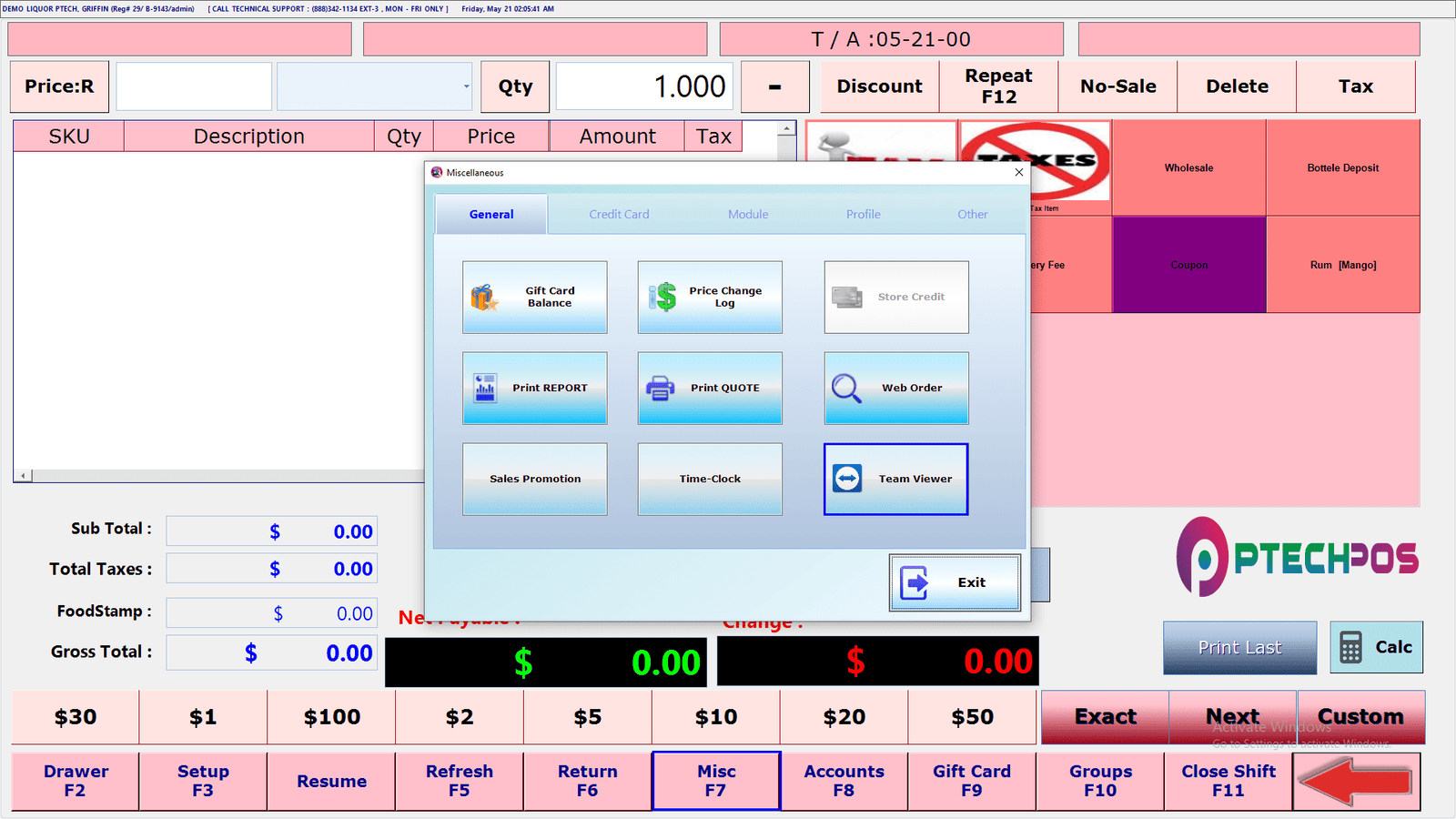This screenshot has height=819, width=1456.
Task: Expand the dropdown next to Price:R
Action: 466,86
